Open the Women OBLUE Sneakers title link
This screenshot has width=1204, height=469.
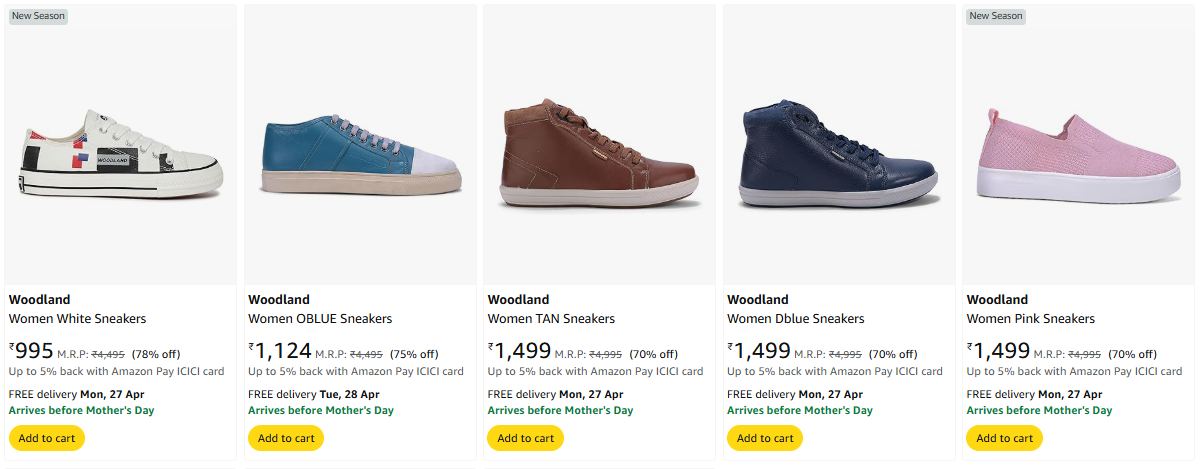click(320, 319)
